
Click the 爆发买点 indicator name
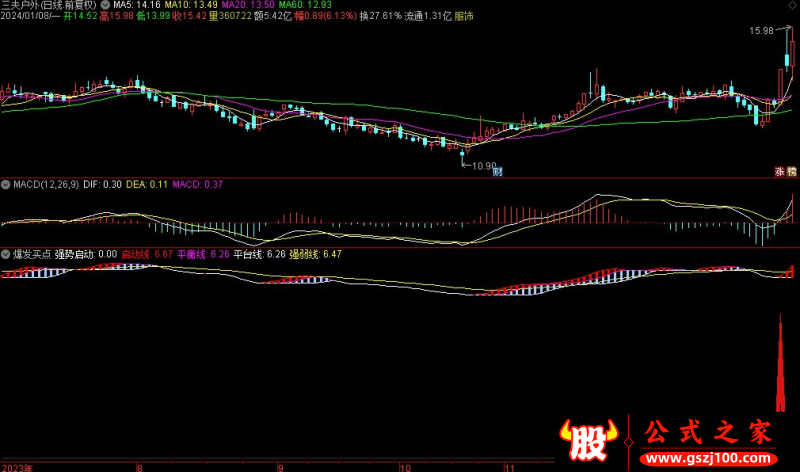click(32, 254)
